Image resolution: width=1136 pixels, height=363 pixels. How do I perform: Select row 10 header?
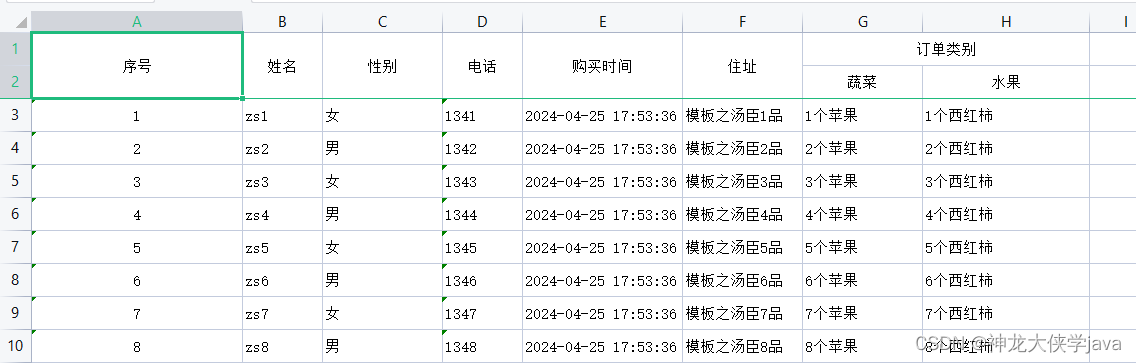(16, 346)
